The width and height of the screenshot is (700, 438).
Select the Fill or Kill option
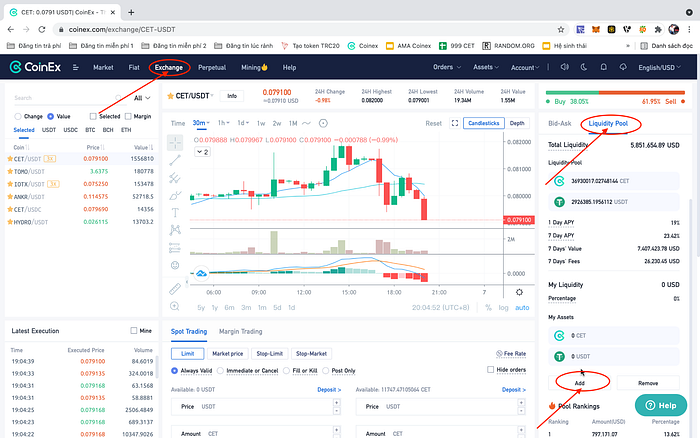pyautogui.click(x=286, y=371)
